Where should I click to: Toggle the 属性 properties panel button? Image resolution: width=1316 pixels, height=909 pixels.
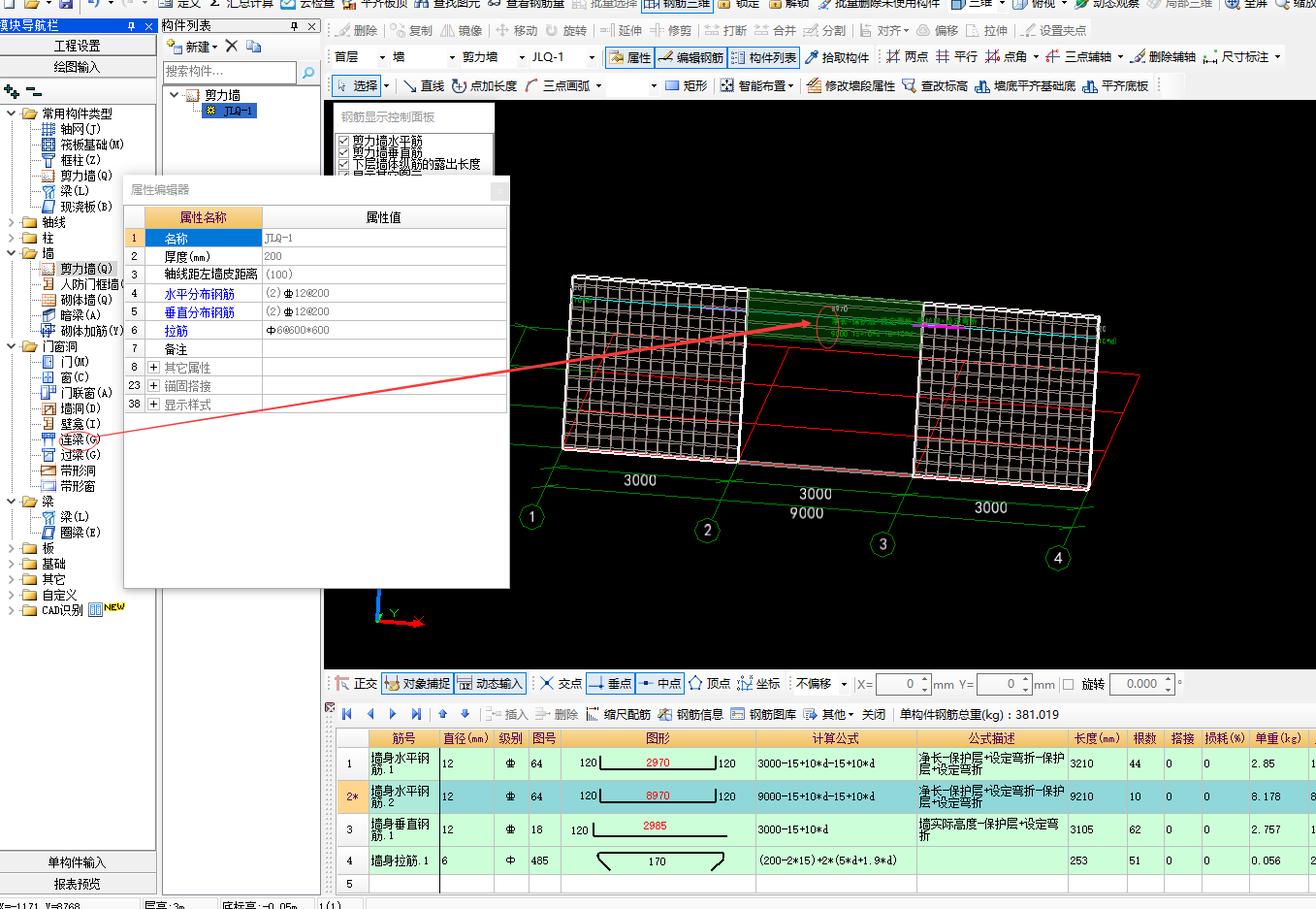pyautogui.click(x=629, y=58)
